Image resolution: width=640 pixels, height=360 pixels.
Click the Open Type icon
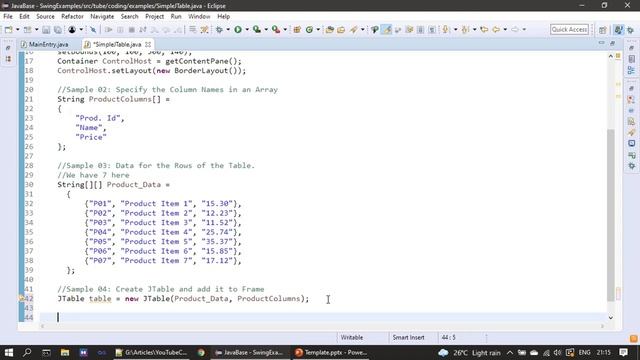click(329, 29)
